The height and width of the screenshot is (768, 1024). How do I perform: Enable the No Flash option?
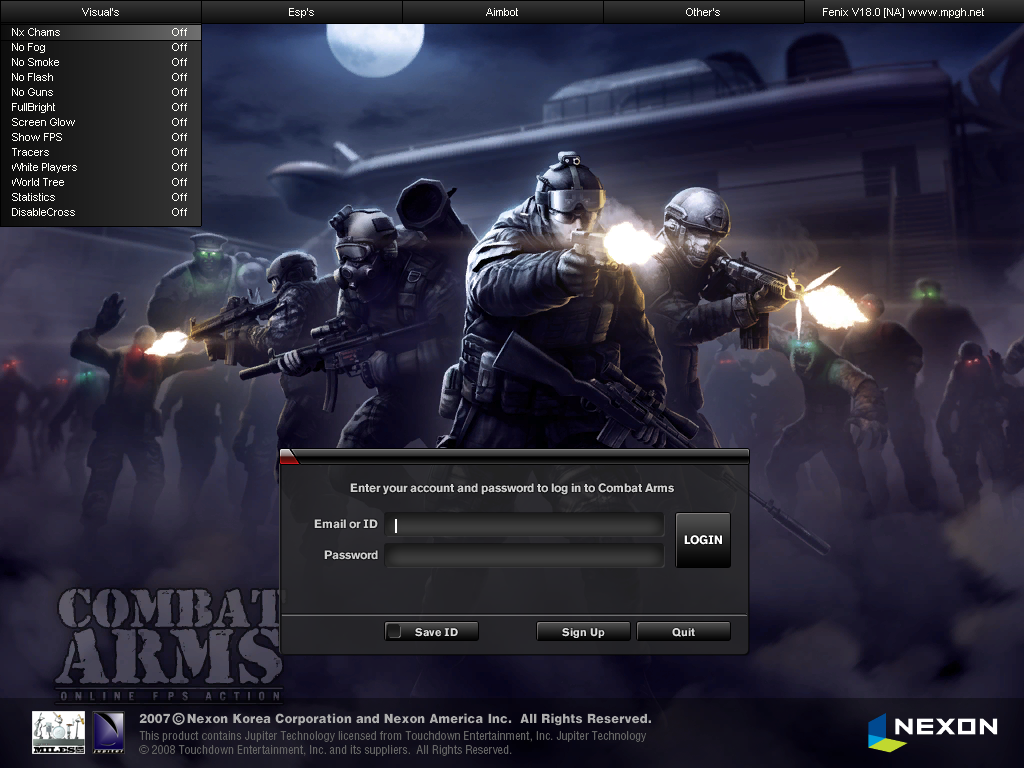click(101, 77)
